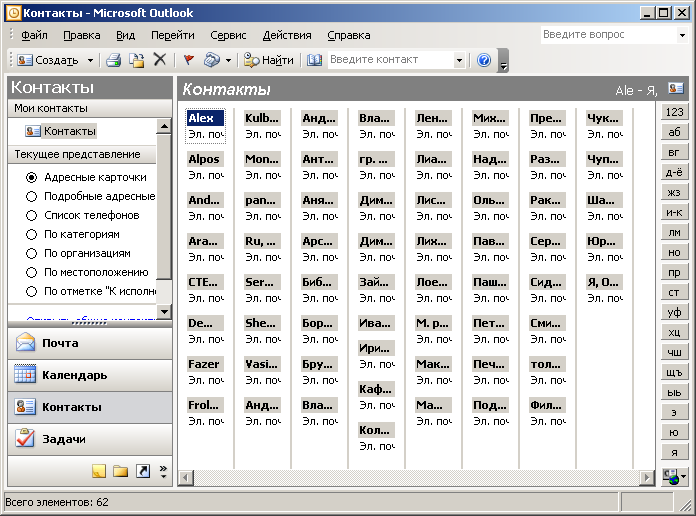Select the Контакты folder in Мои контакты
This screenshot has height=516, width=696.
click(x=60, y=131)
